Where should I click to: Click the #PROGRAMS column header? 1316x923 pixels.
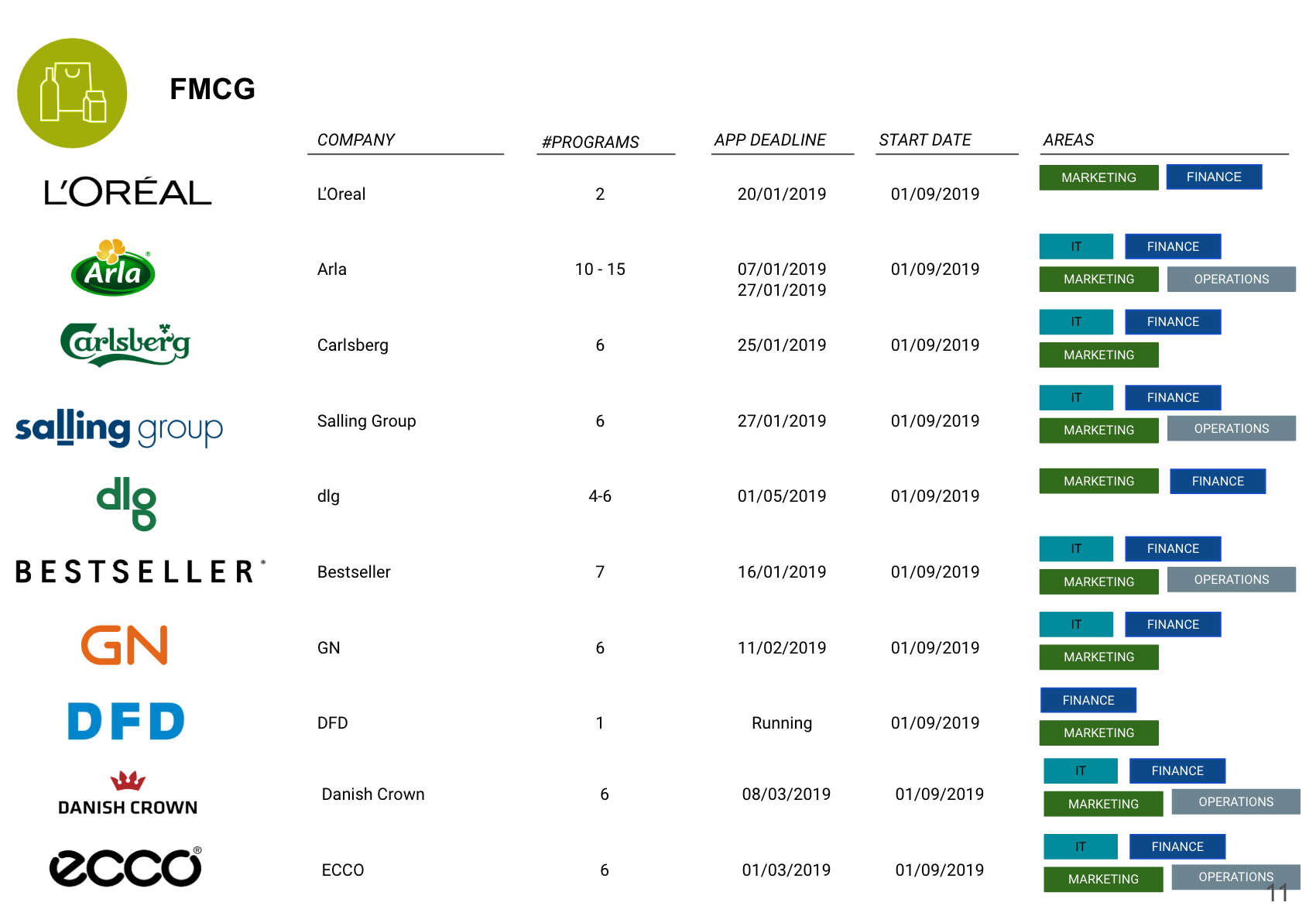pyautogui.click(x=591, y=142)
